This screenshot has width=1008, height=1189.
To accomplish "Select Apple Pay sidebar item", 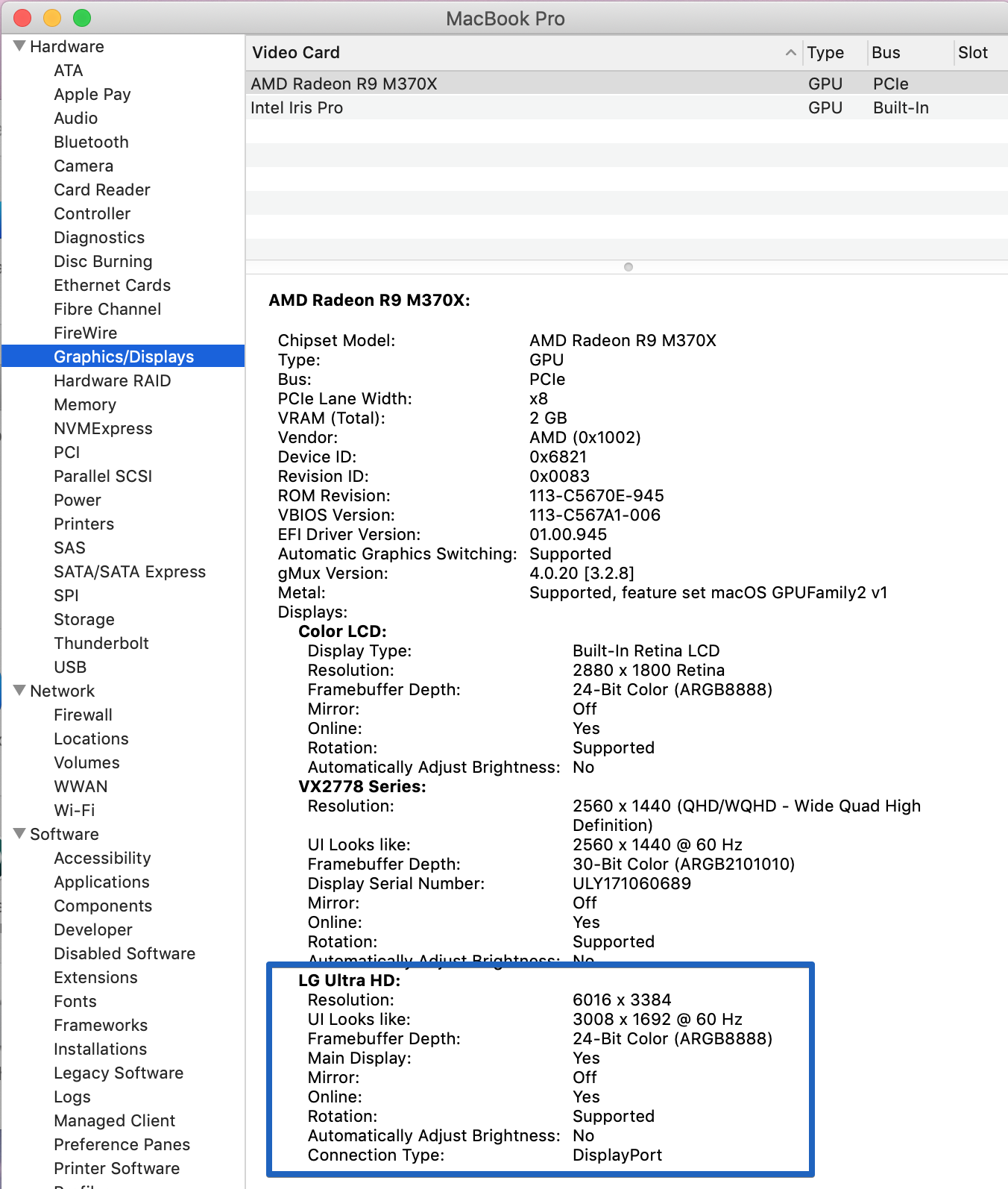I will (x=92, y=94).
